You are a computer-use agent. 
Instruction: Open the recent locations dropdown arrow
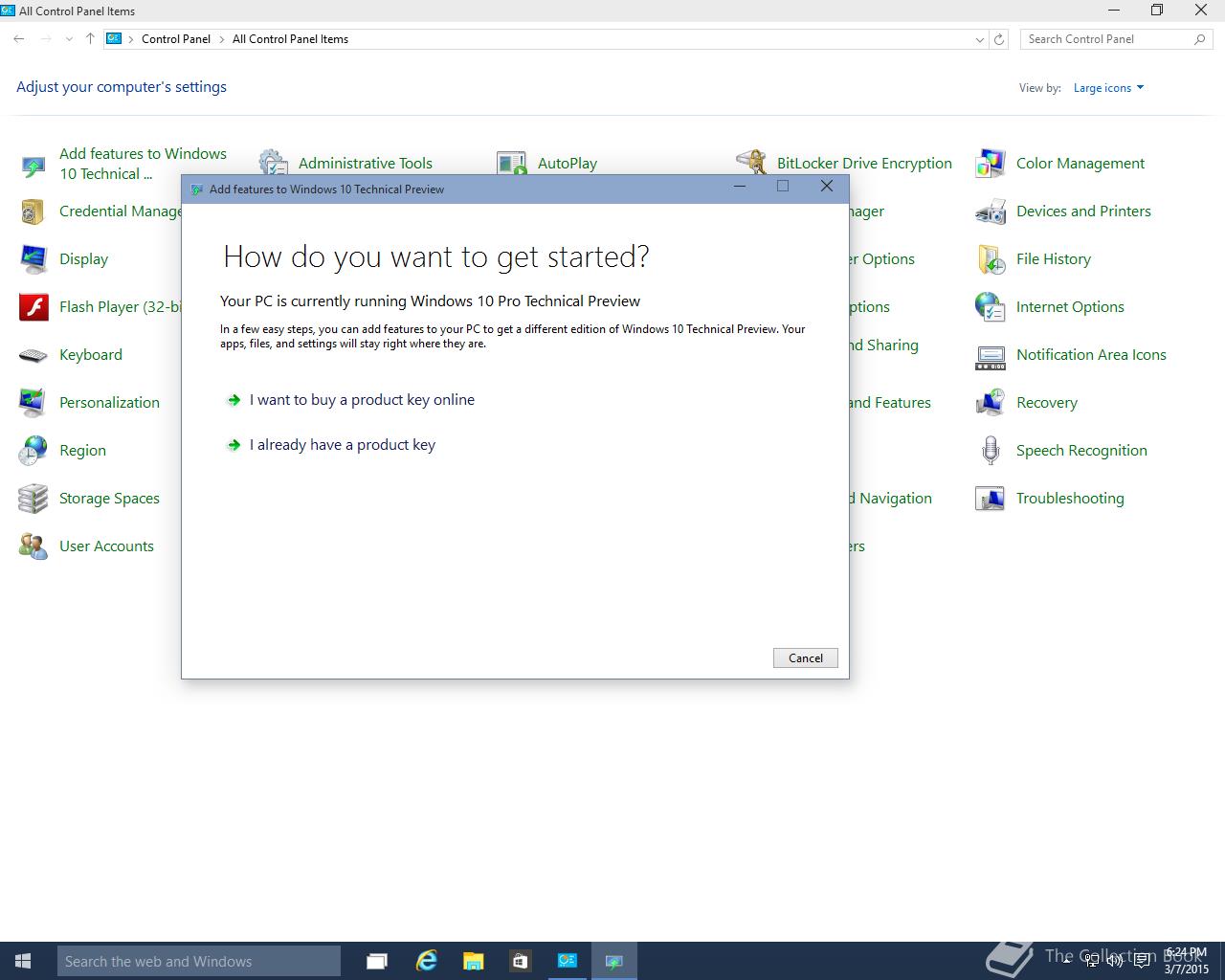tap(69, 39)
